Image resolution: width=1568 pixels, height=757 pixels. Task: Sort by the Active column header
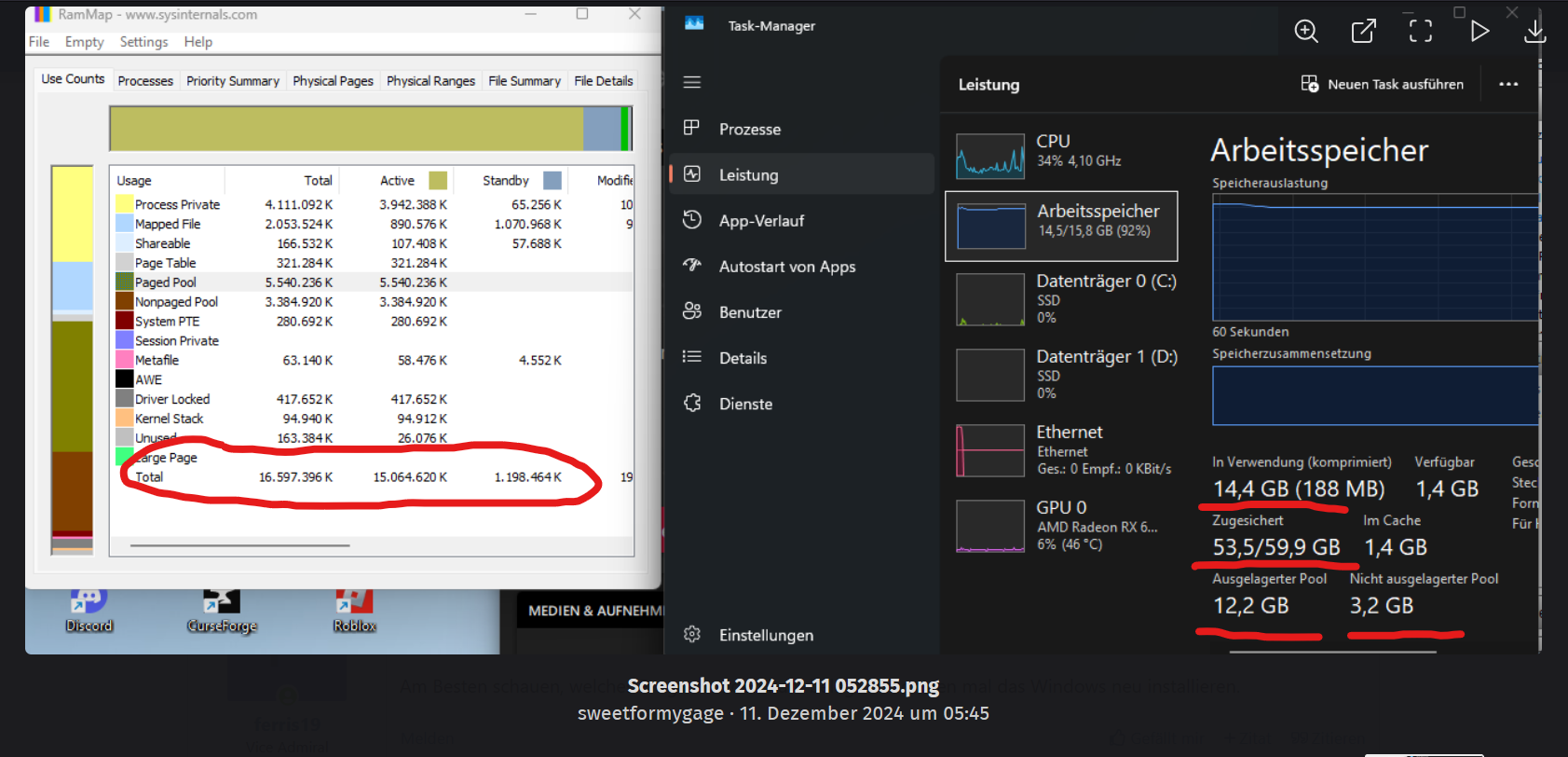(x=396, y=181)
